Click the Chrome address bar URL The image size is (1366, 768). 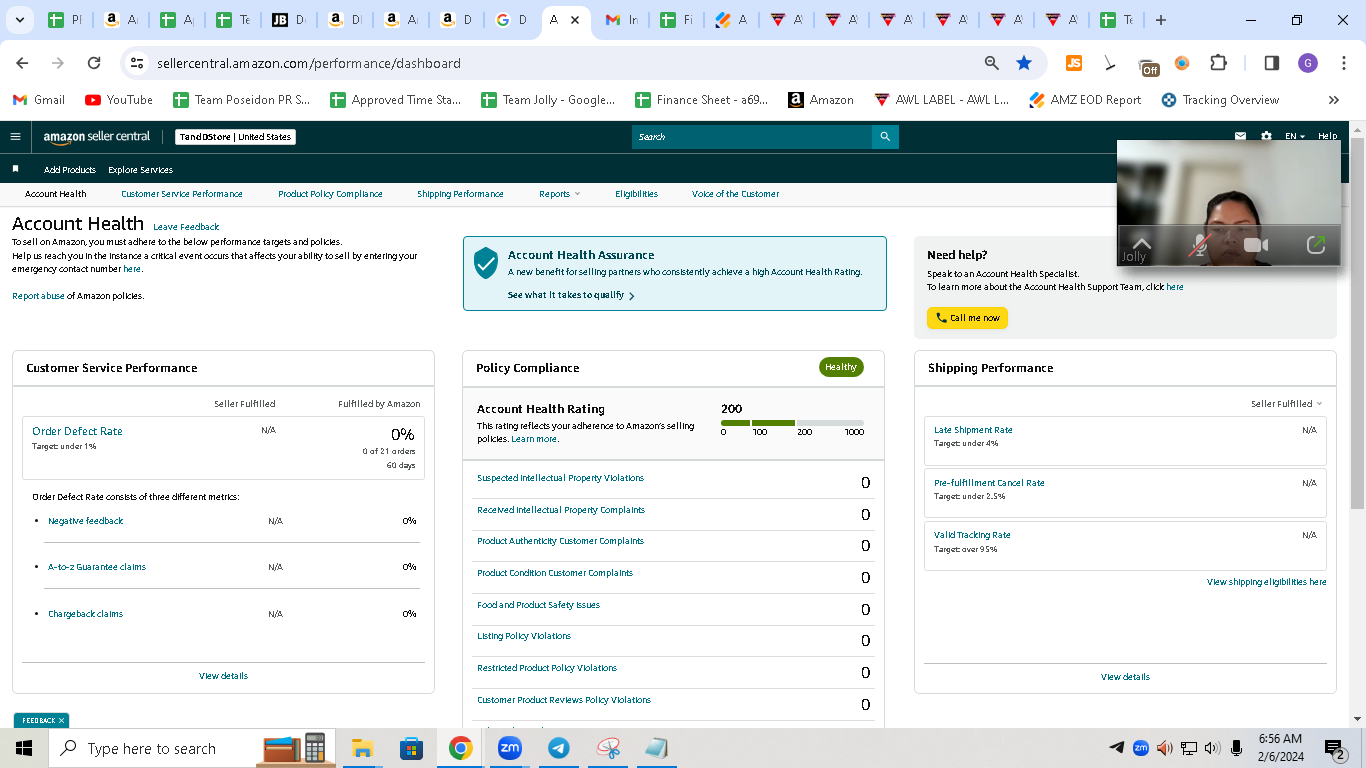(309, 63)
